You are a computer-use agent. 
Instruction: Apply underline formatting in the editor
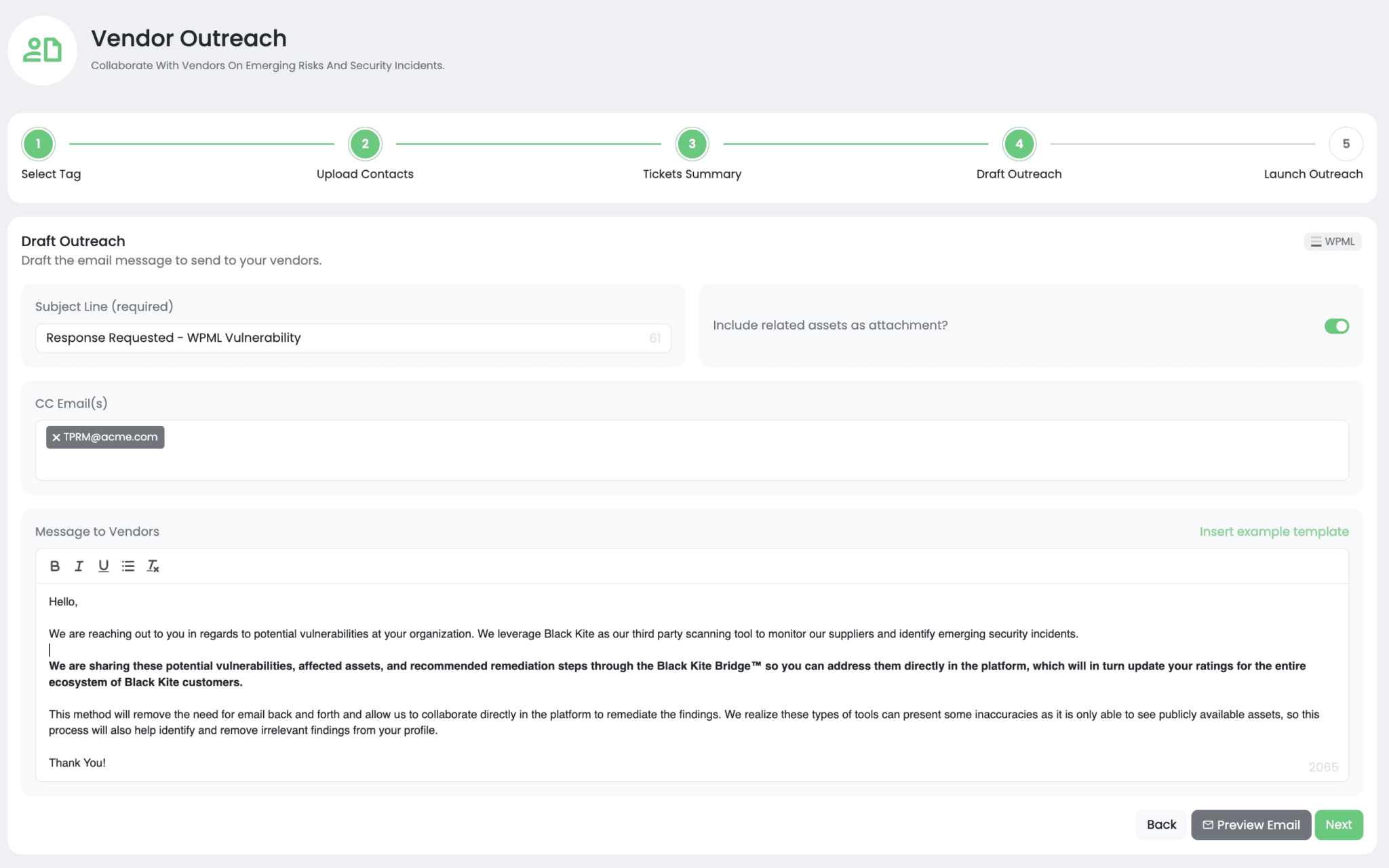point(104,566)
